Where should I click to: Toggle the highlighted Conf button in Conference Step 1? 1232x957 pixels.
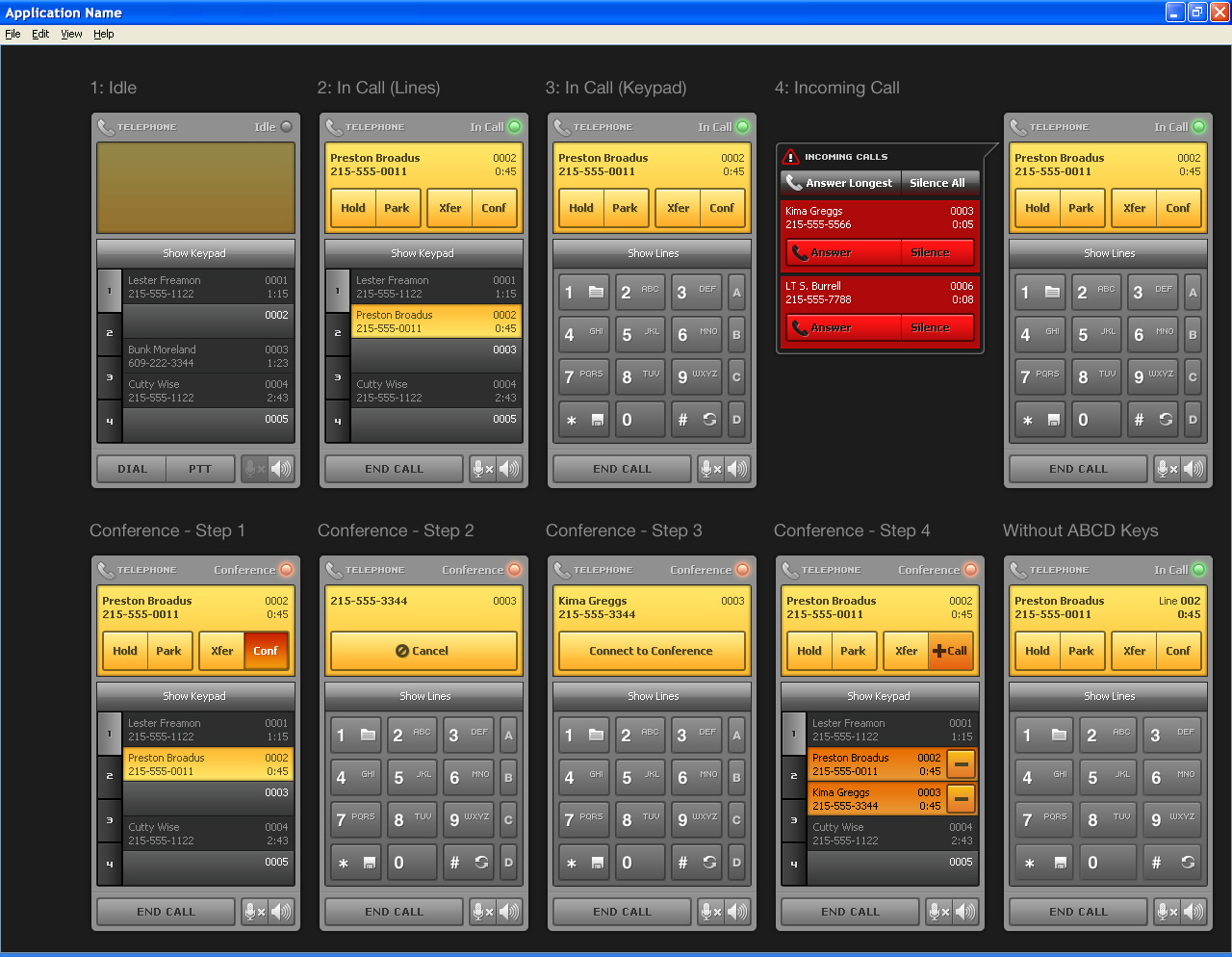pyautogui.click(x=266, y=651)
